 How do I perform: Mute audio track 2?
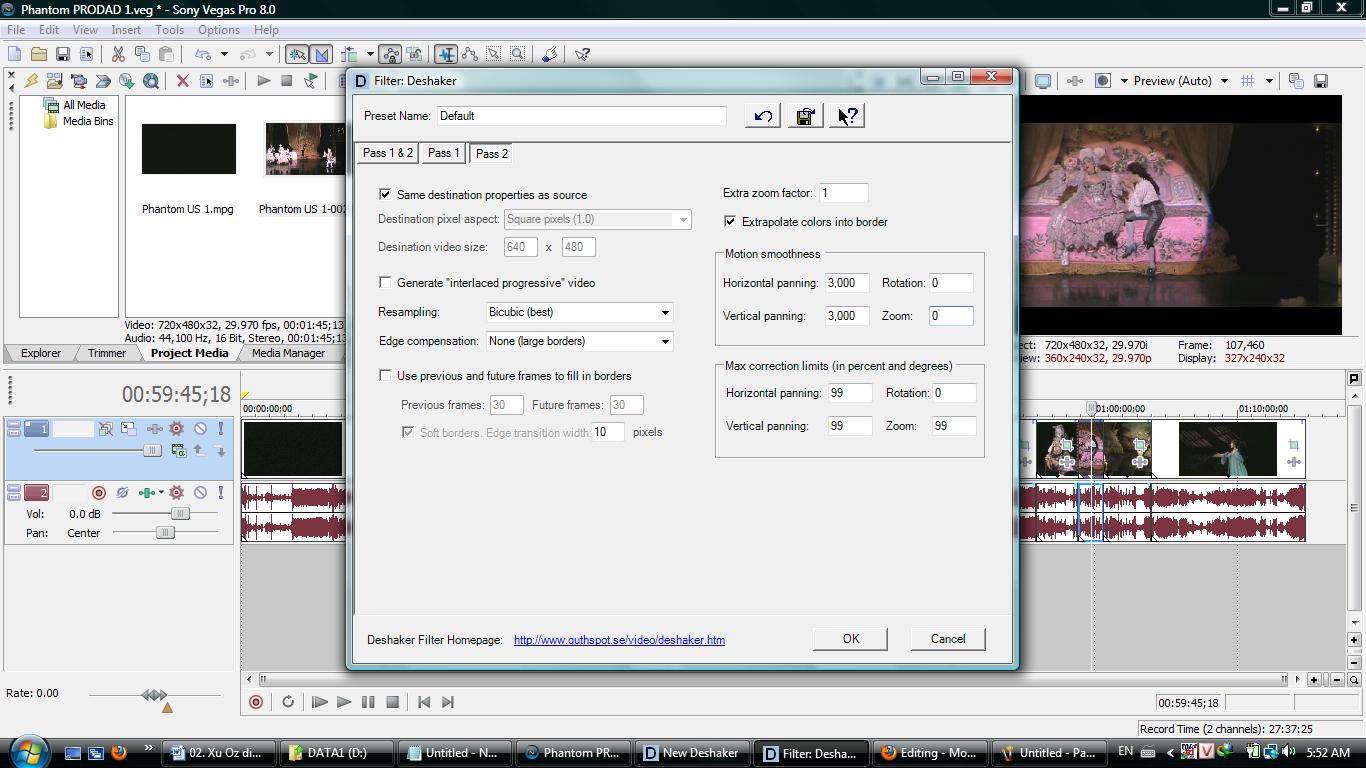click(200, 492)
